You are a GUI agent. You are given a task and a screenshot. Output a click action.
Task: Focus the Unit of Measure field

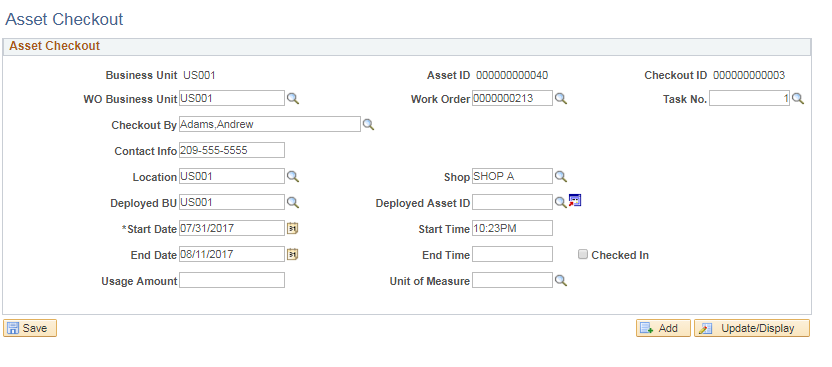point(513,280)
